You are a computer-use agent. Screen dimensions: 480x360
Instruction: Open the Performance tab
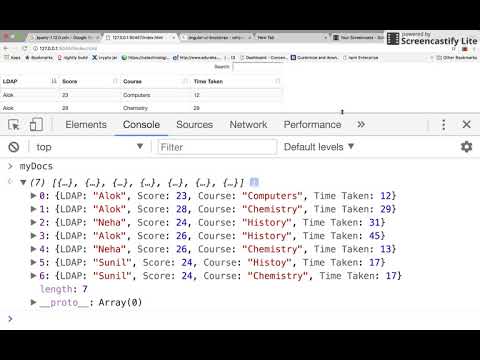coord(312,125)
